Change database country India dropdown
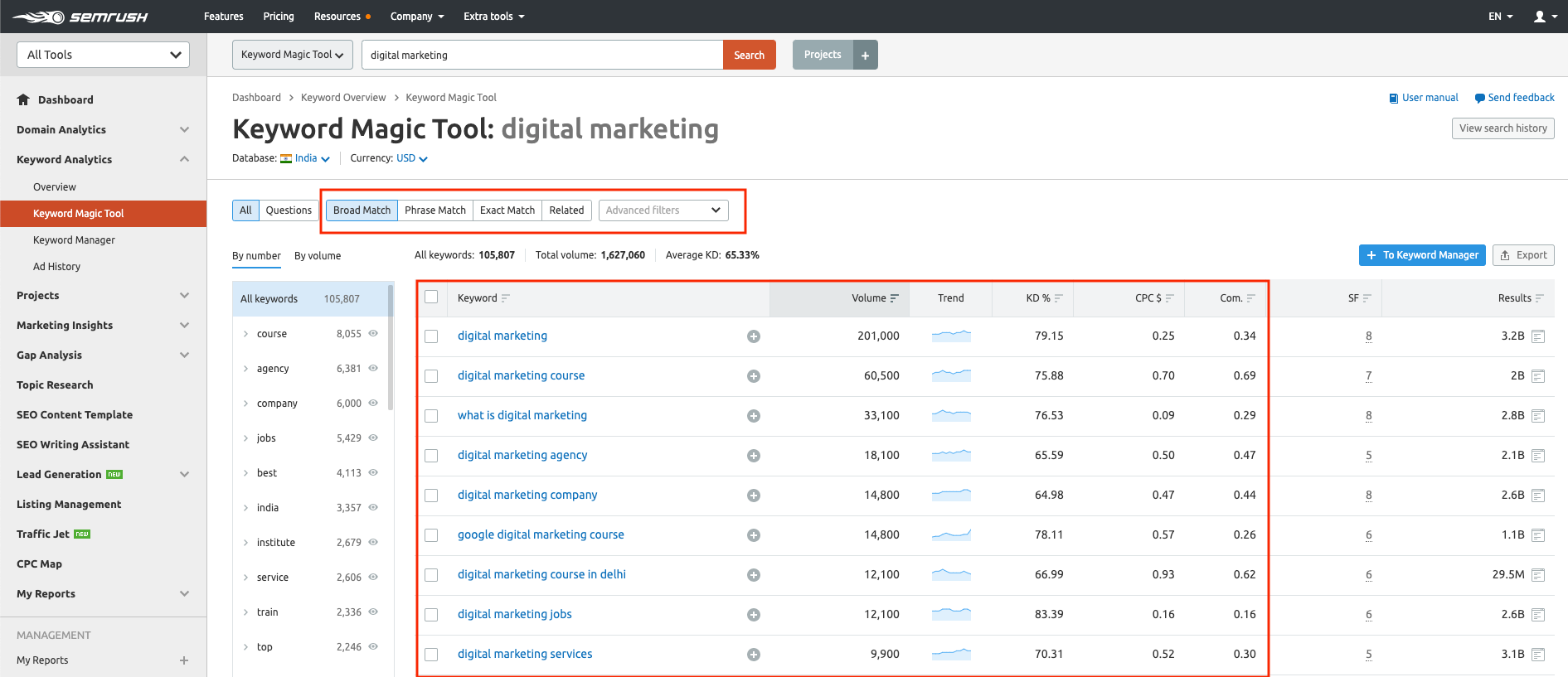The image size is (1568, 677). (305, 158)
